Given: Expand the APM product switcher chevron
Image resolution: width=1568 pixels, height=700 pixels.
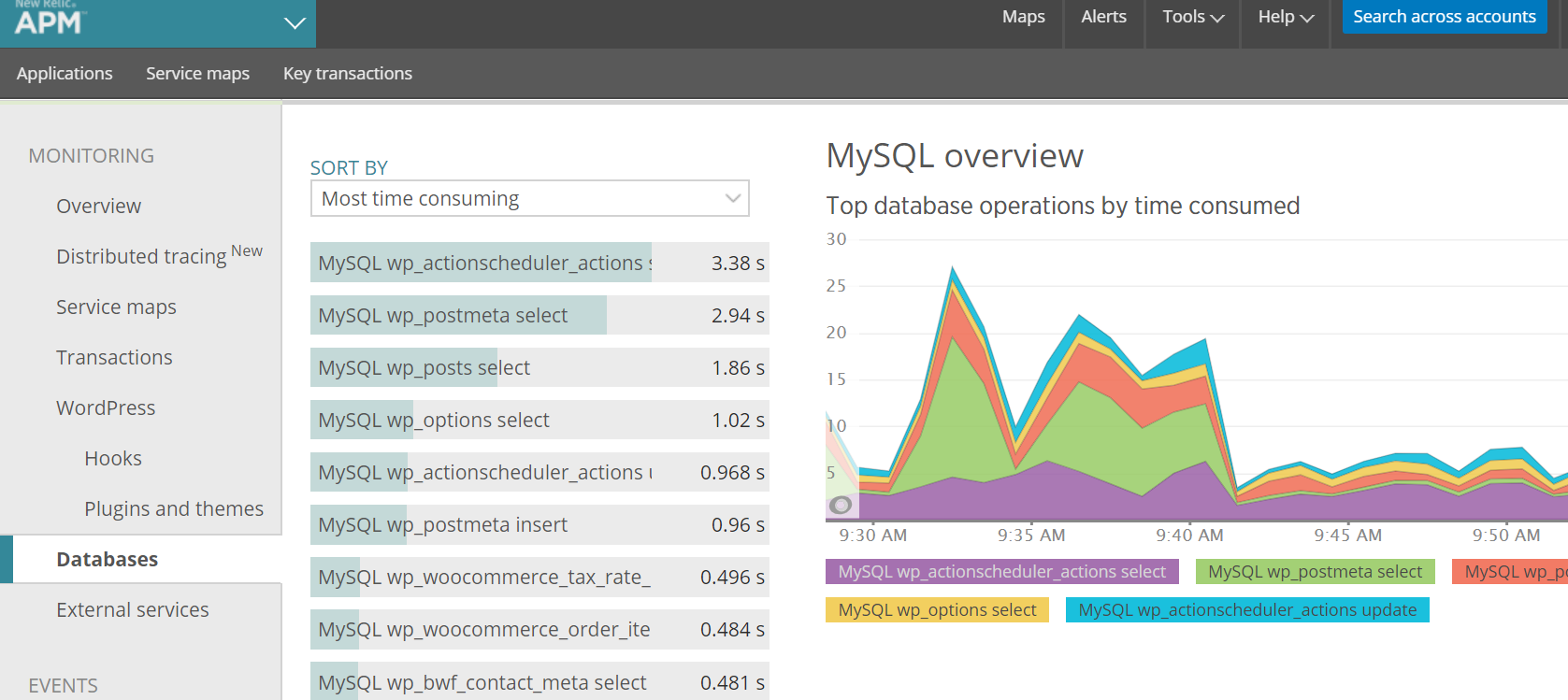Looking at the screenshot, I should point(295,23).
